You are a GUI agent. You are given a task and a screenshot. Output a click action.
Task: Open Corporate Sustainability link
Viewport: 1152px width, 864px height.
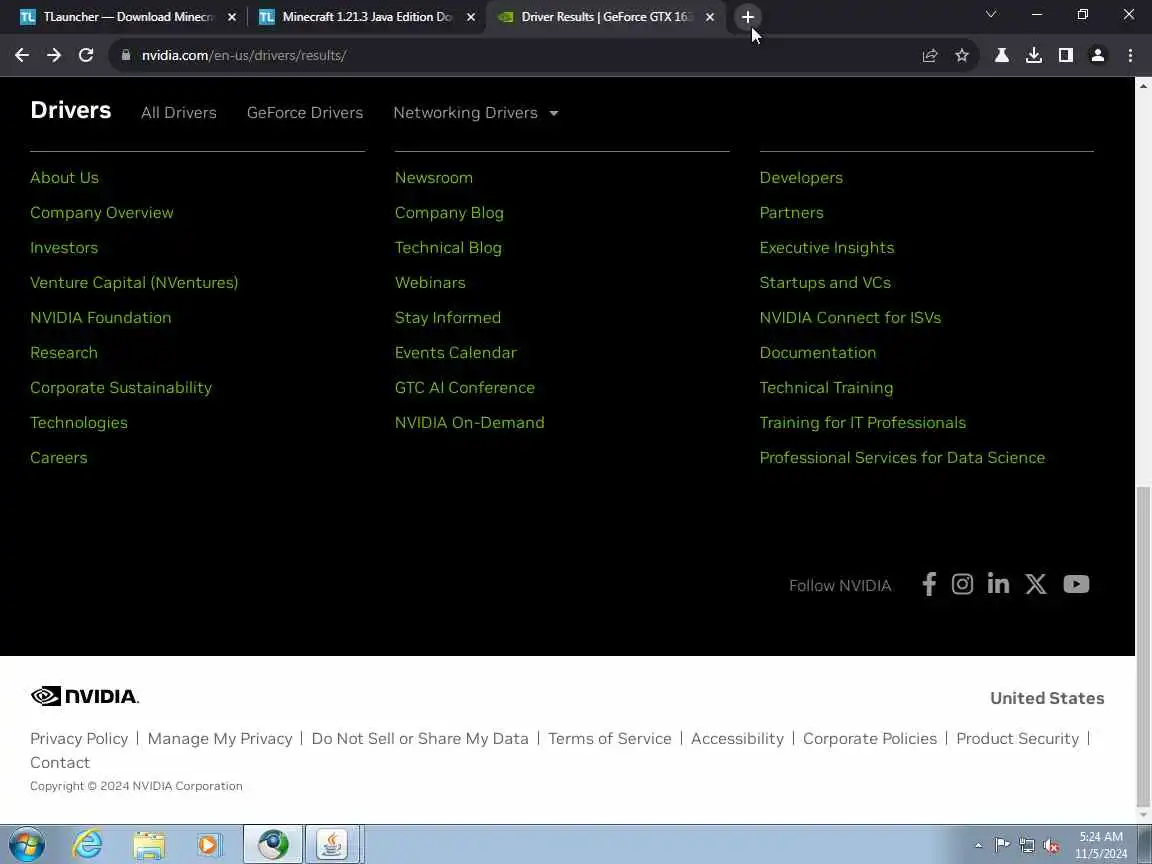pos(121,388)
